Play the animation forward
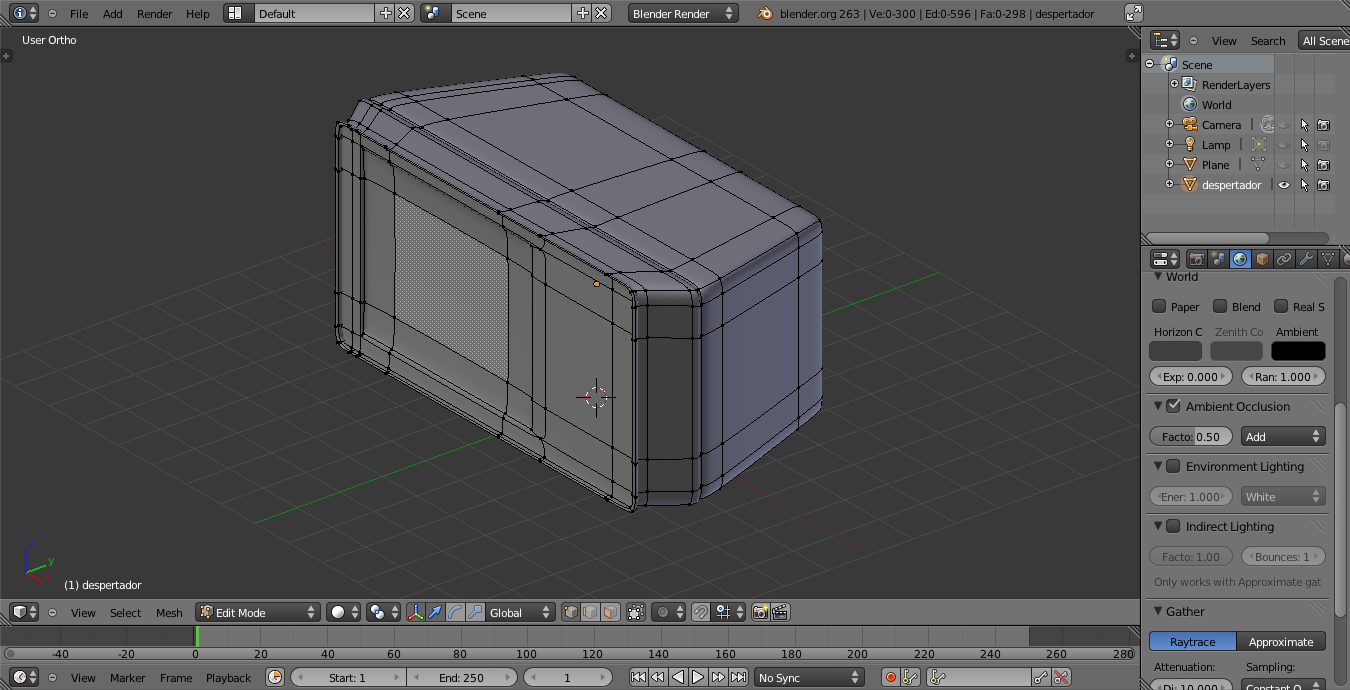The image size is (1350, 690). [x=698, y=677]
